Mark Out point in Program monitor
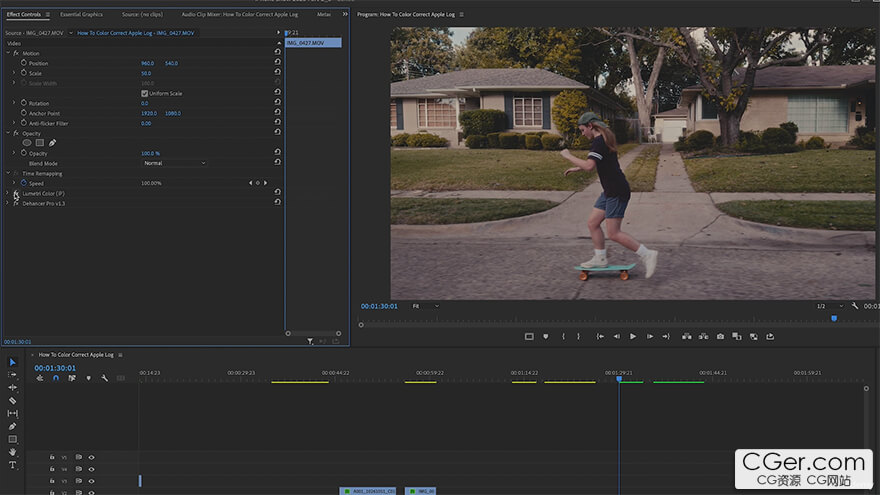The image size is (880, 495). click(x=579, y=337)
